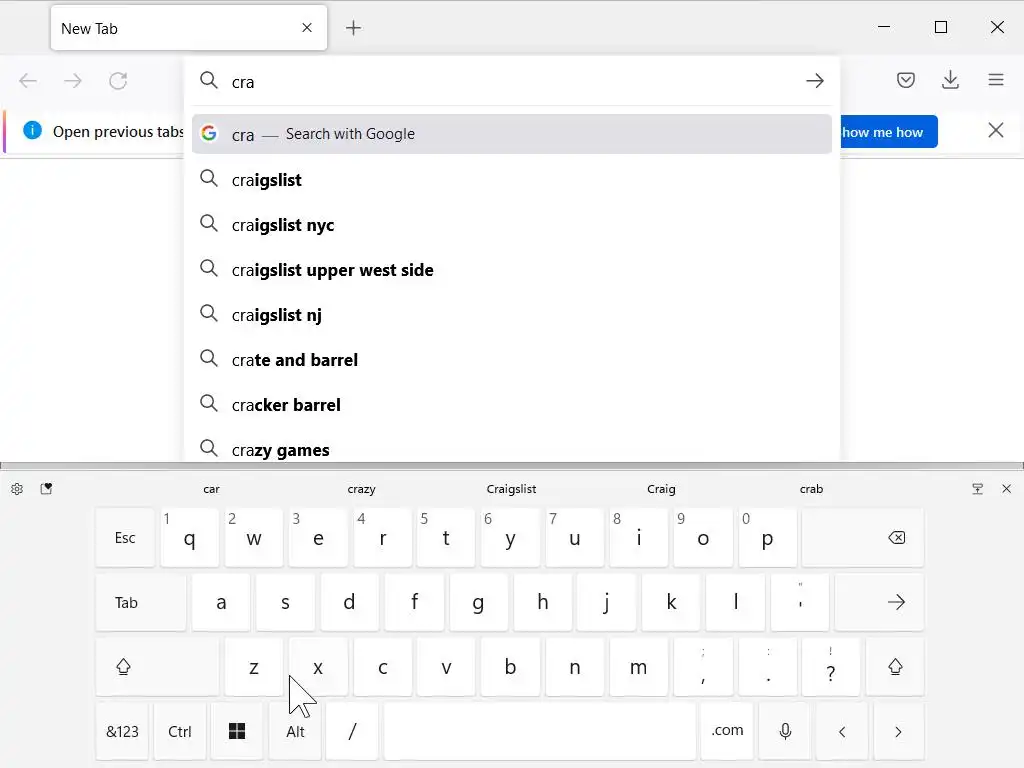Pick the 'Craig' keyboard word prediction
The height and width of the screenshot is (768, 1024).
661,489
